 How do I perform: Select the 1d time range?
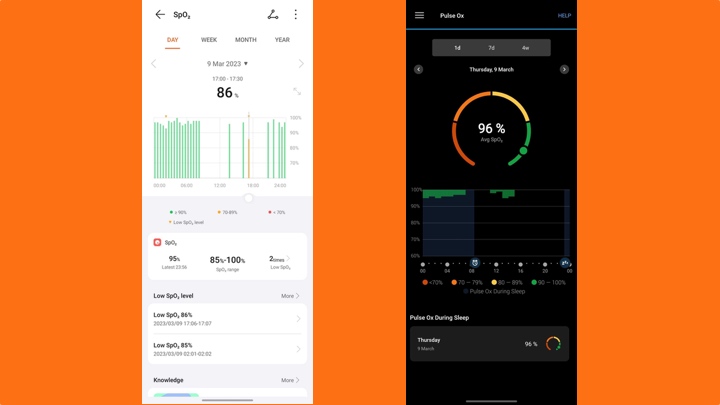tap(457, 48)
